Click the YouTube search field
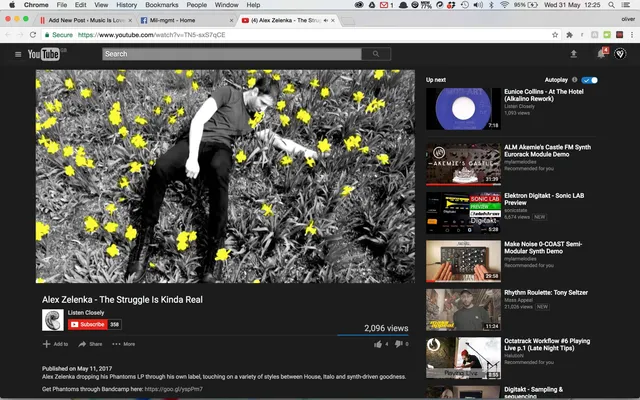 (x=231, y=54)
